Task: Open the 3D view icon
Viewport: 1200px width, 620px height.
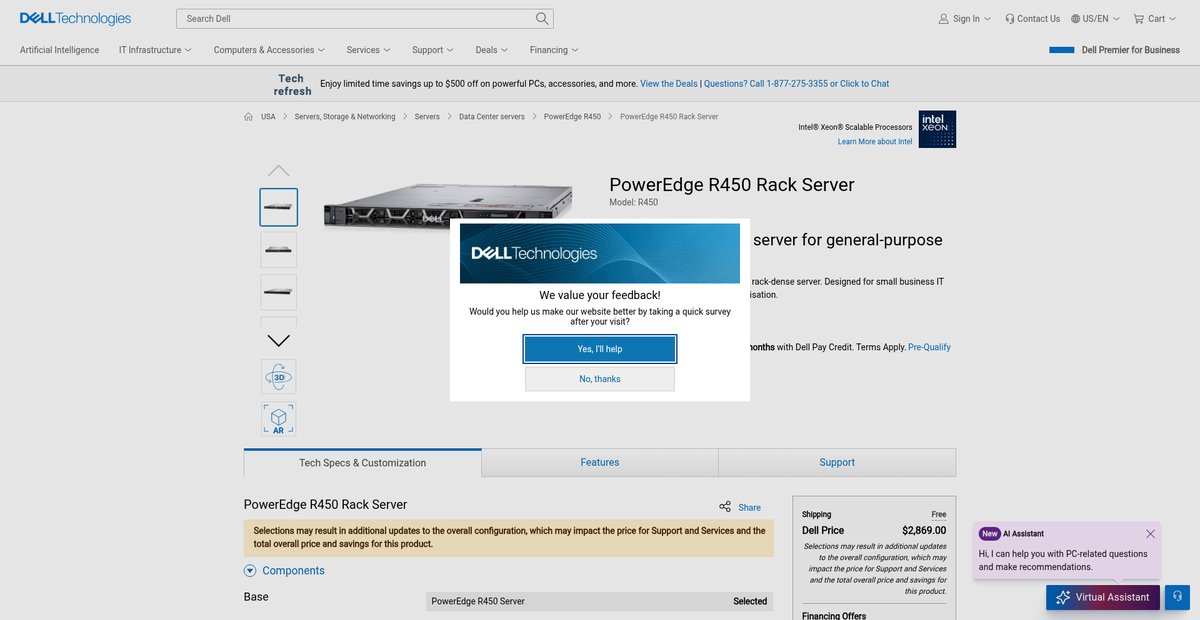Action: tap(279, 377)
